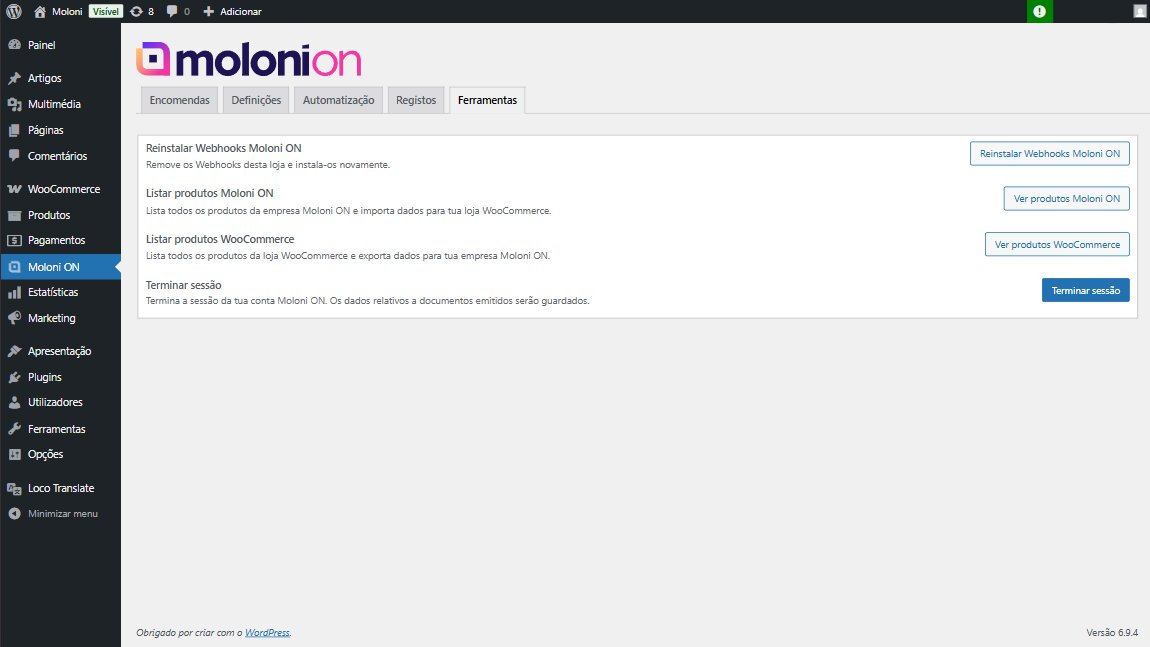1150x647 pixels.
Task: Click the Moloni site name in admin bar
Action: (x=67, y=11)
